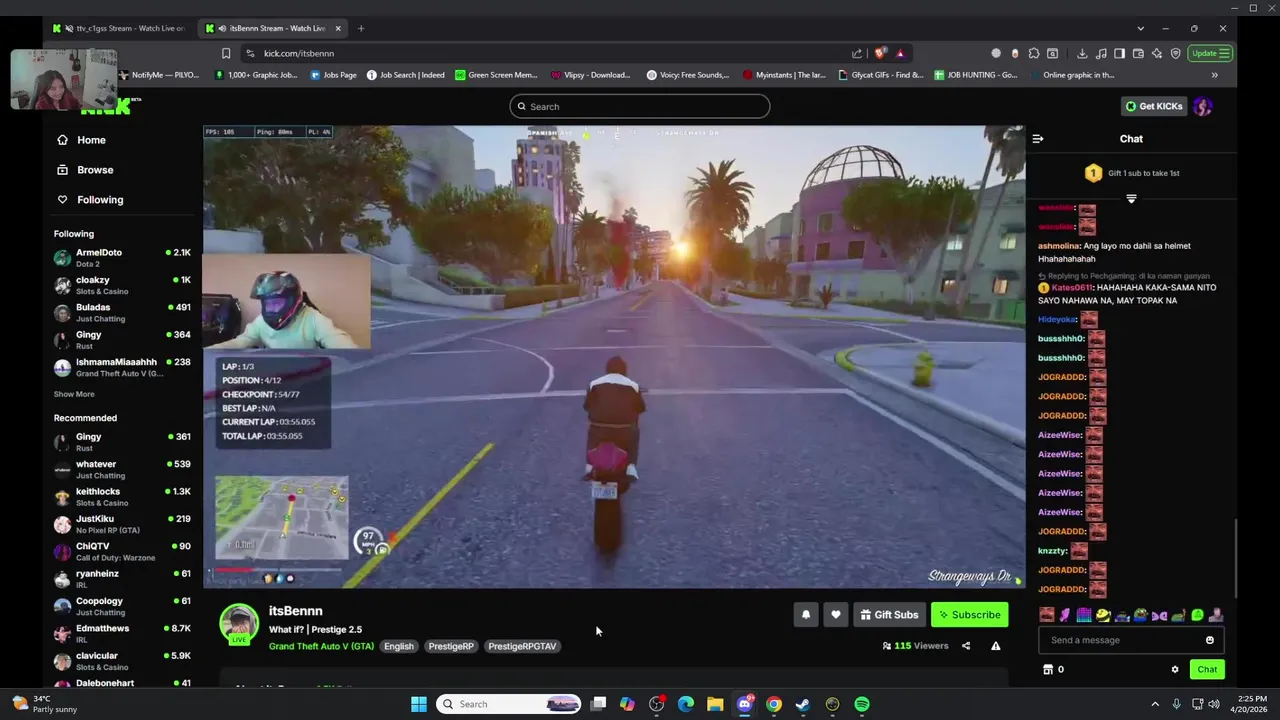Click the Browse icon in sidebar
This screenshot has height=720, width=1280.
pyautogui.click(x=62, y=170)
